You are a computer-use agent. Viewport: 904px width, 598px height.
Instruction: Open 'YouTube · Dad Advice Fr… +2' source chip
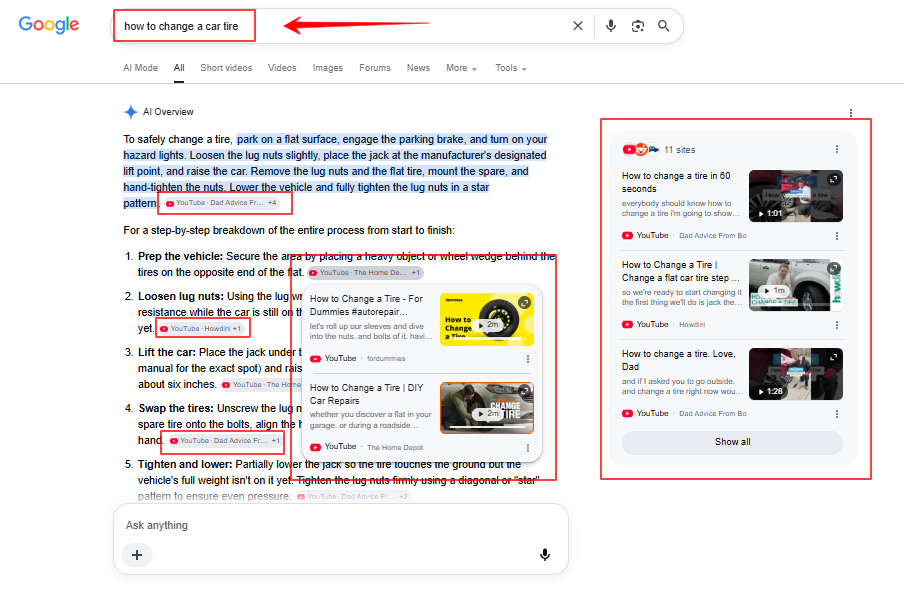tap(352, 497)
